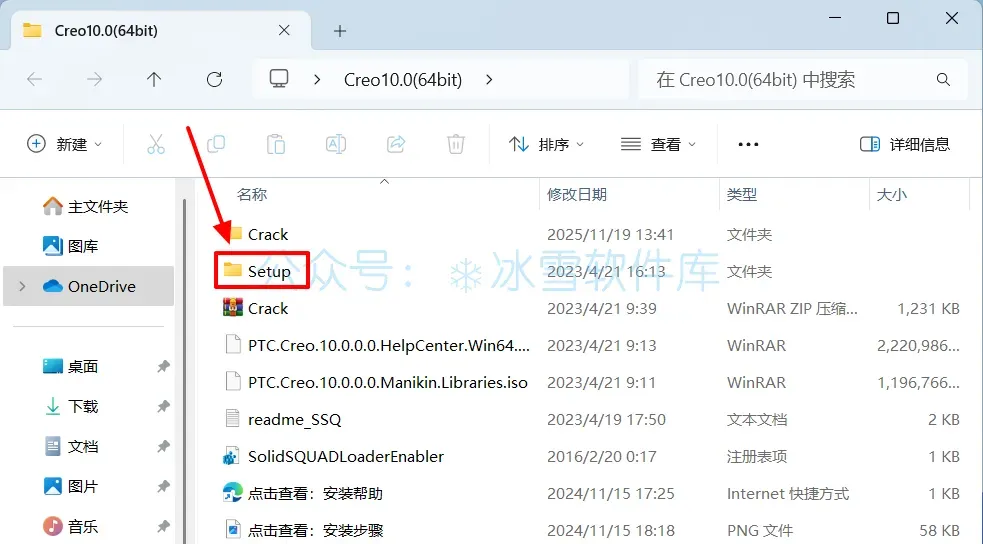Open 图库 in navigation pane
The width and height of the screenshot is (983, 544).
pyautogui.click(x=70, y=246)
